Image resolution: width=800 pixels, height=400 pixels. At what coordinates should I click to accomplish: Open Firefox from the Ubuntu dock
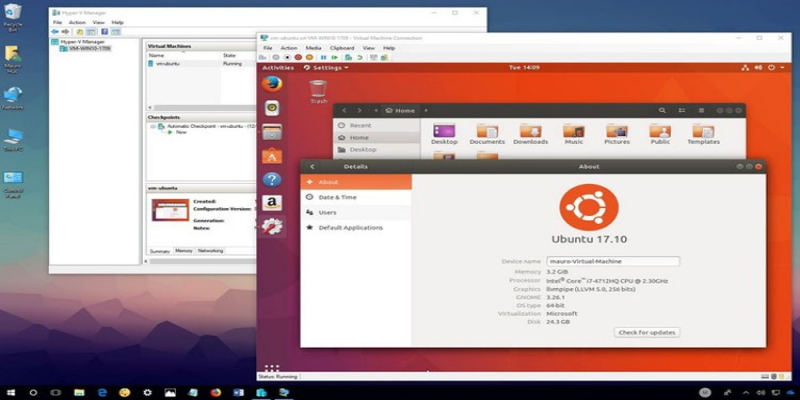(x=271, y=84)
